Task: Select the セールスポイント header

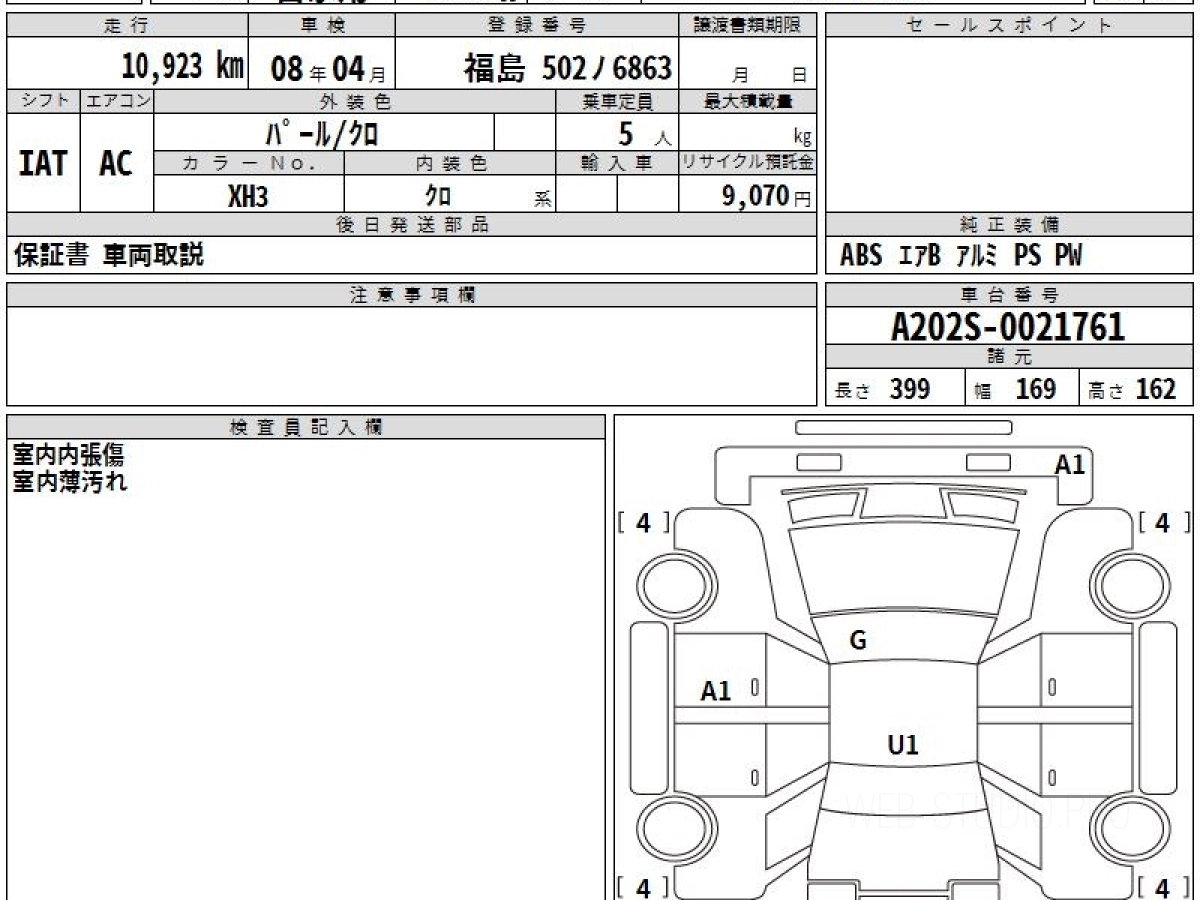Action: (x=1009, y=26)
